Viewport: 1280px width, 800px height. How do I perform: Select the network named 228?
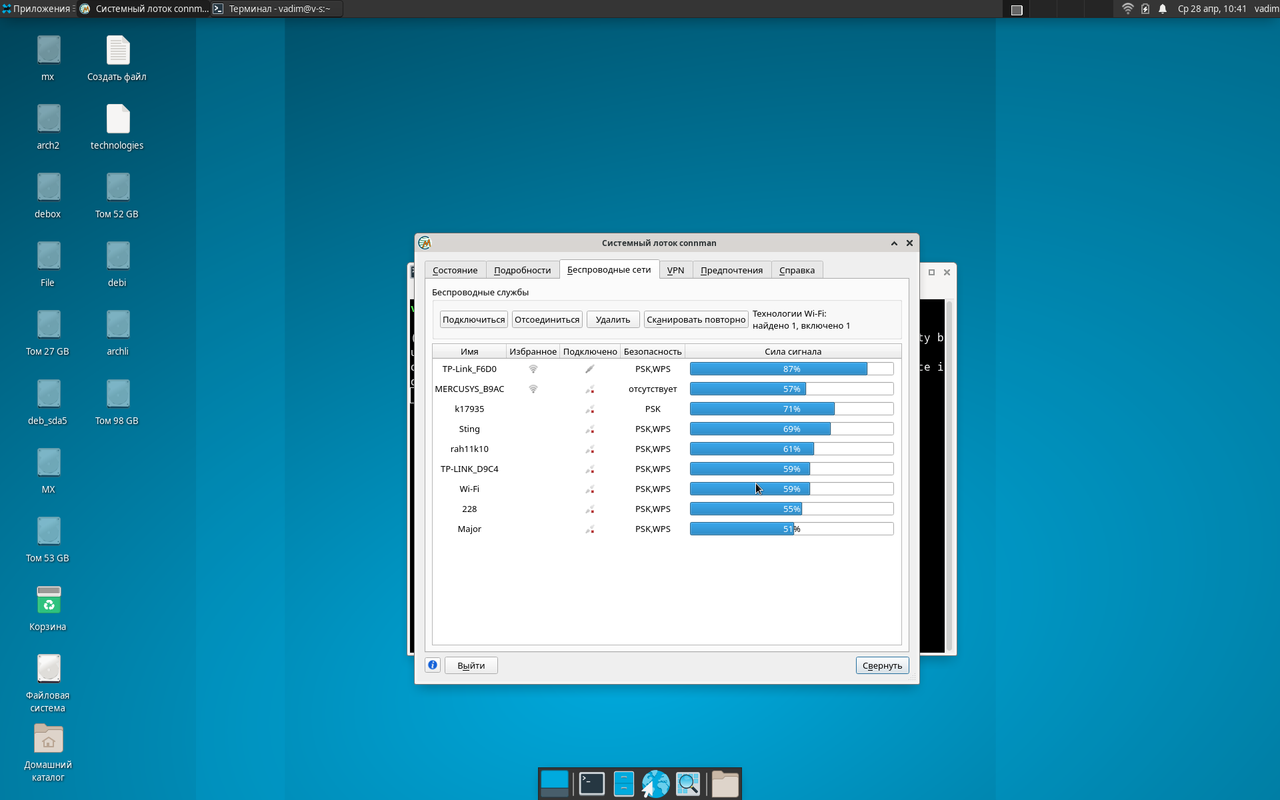click(469, 509)
